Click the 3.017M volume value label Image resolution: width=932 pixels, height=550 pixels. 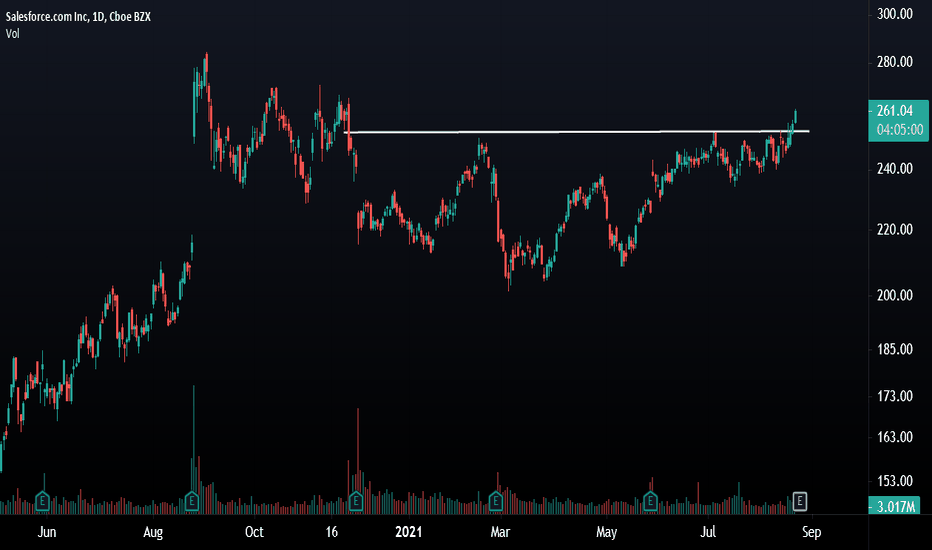896,507
